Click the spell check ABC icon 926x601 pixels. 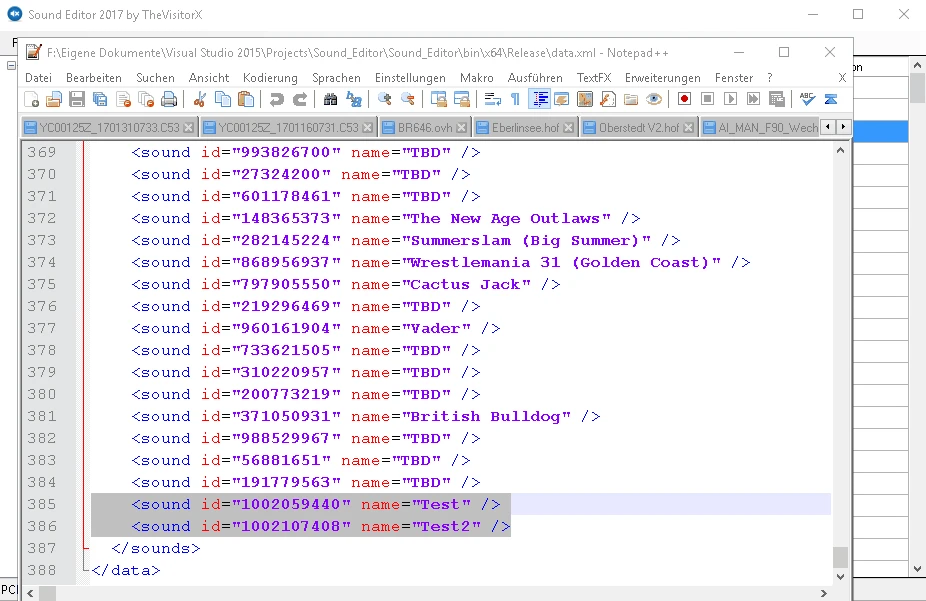click(807, 99)
